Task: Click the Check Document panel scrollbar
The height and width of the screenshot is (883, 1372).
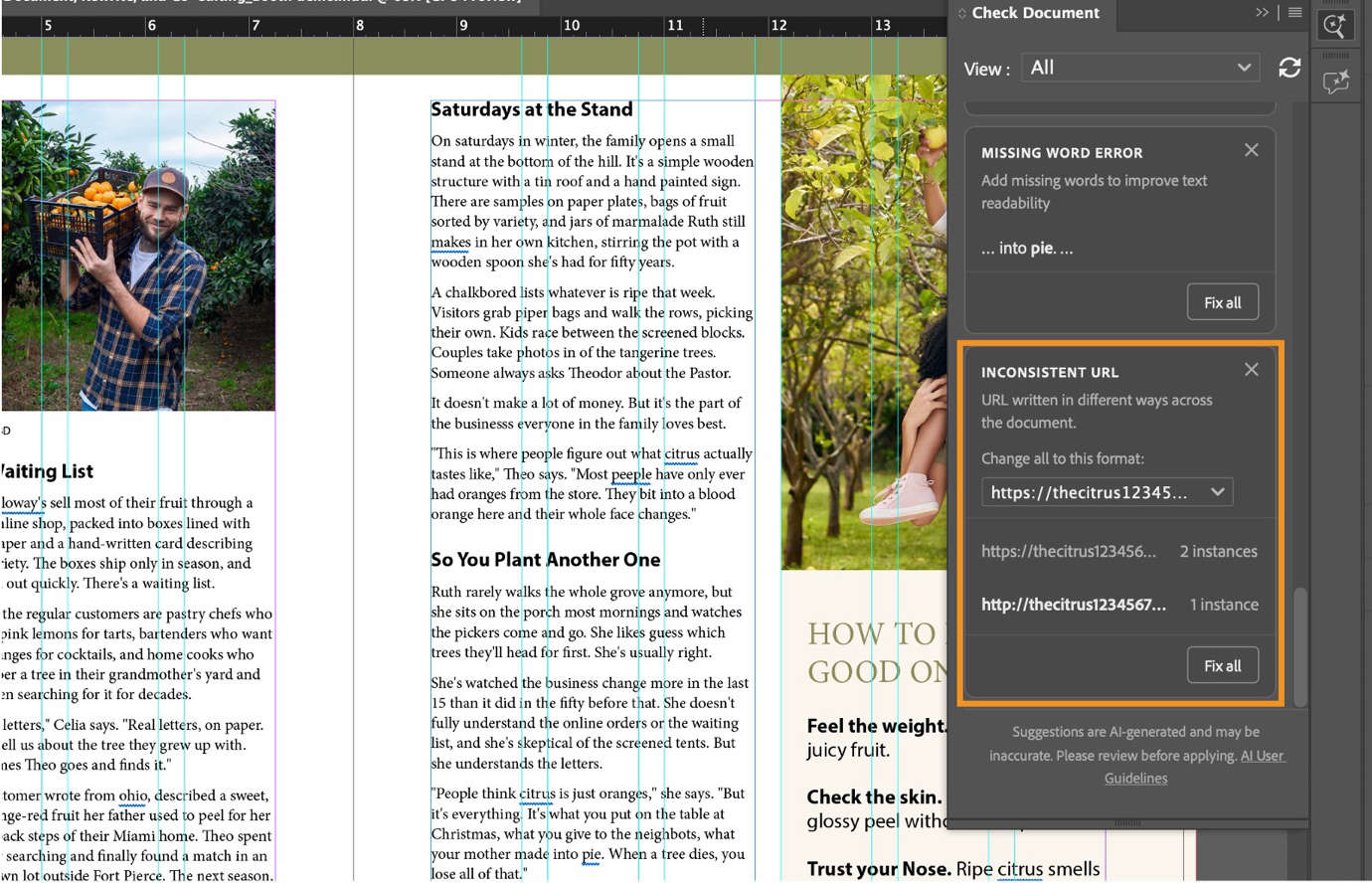Action: pyautogui.click(x=1300, y=646)
